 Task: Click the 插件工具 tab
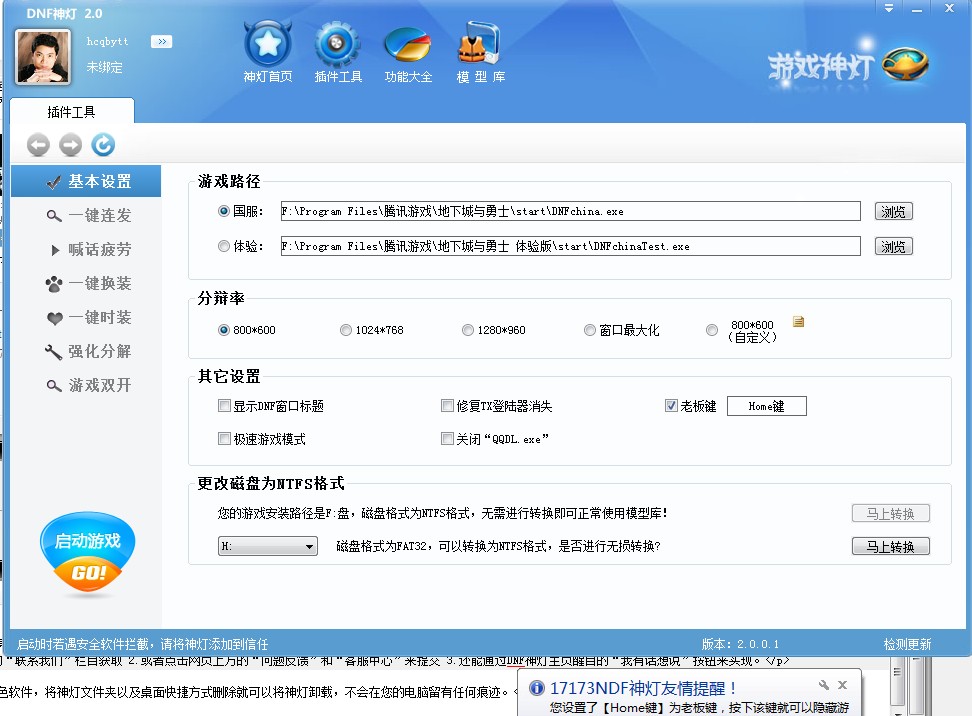pos(72,112)
